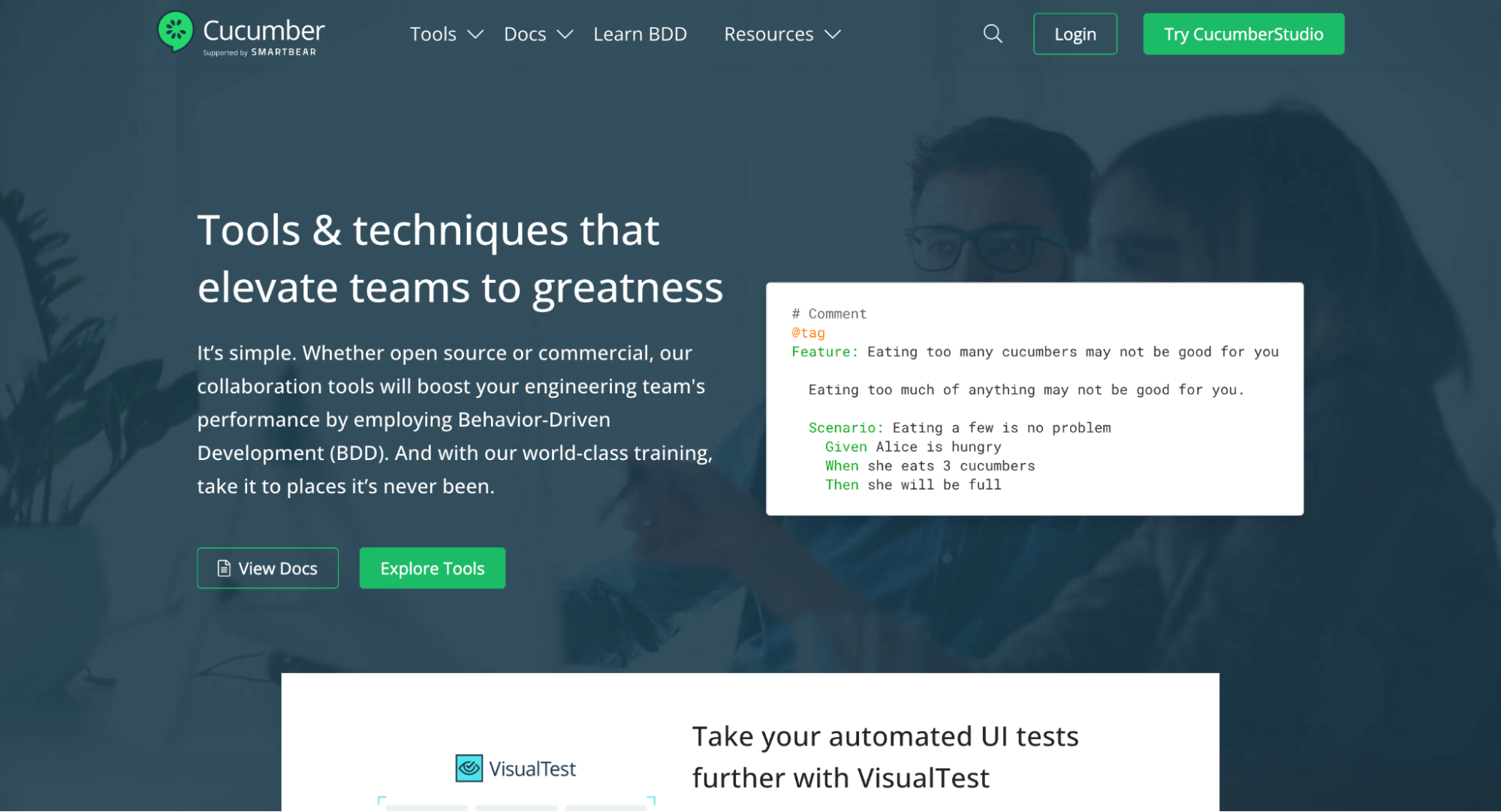Click the "When" keyword in code sample
The image size is (1501, 812).
tap(842, 466)
